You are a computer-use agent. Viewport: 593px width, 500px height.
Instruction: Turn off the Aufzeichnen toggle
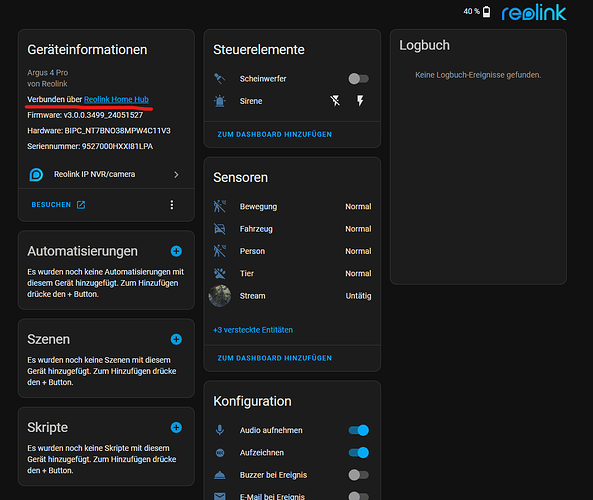point(359,453)
